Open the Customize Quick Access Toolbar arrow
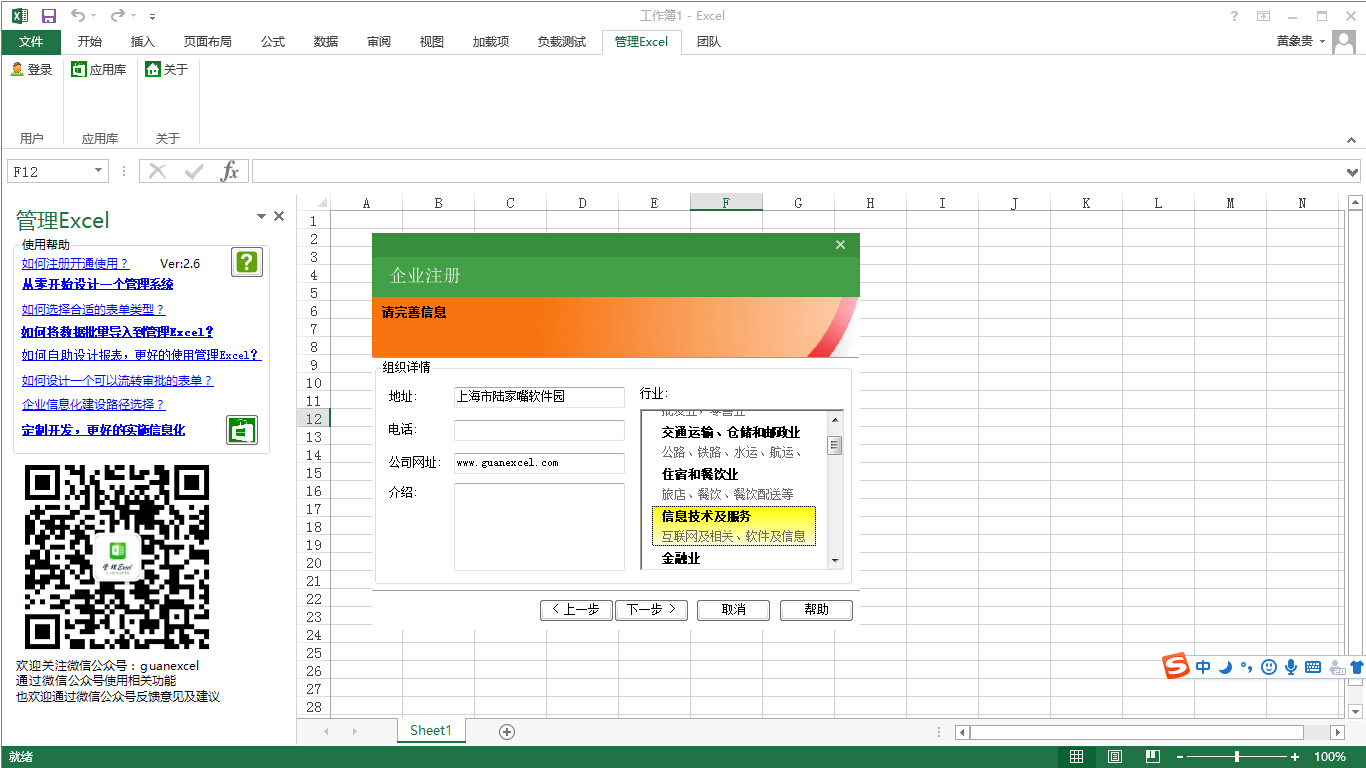The height and width of the screenshot is (768, 1366). [152, 17]
